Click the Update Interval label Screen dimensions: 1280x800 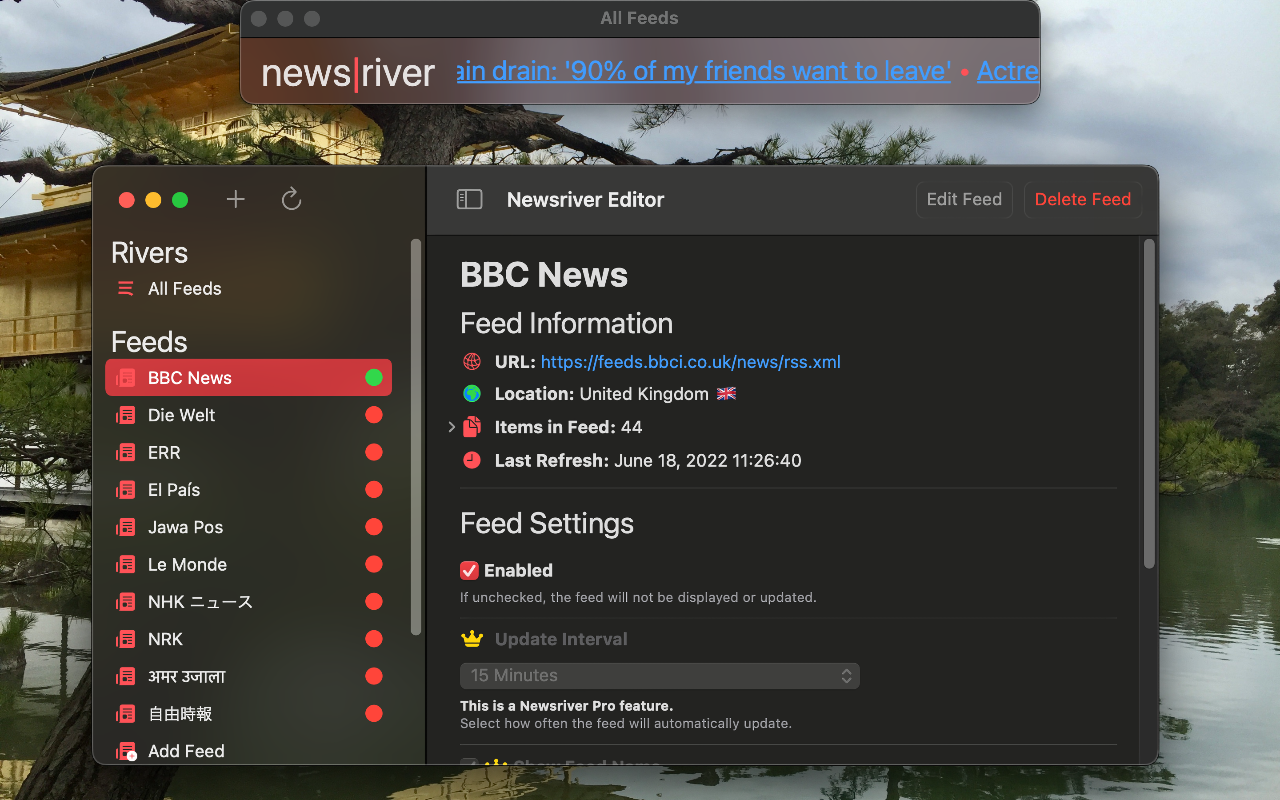click(561, 639)
